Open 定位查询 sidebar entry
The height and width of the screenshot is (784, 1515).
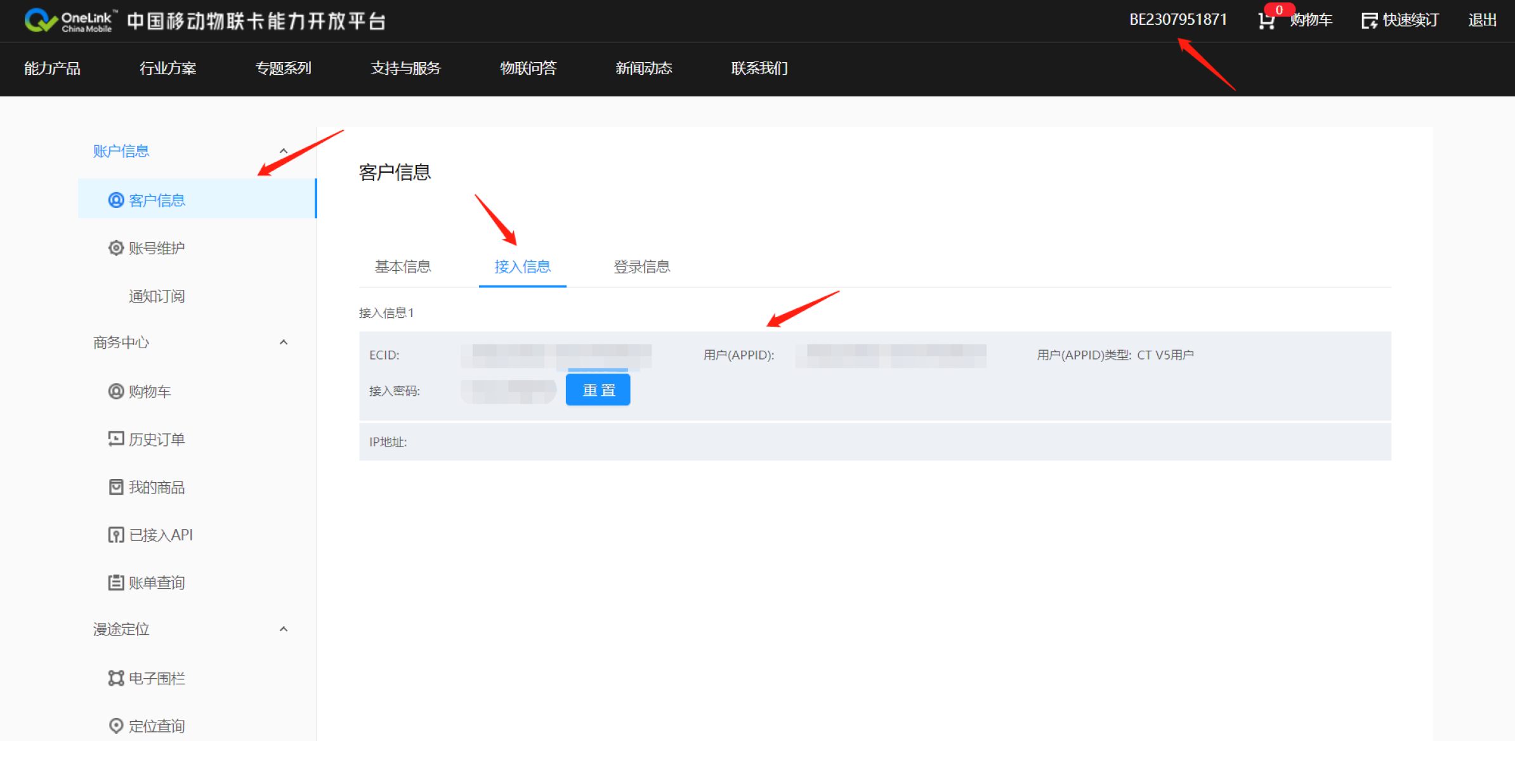(147, 726)
